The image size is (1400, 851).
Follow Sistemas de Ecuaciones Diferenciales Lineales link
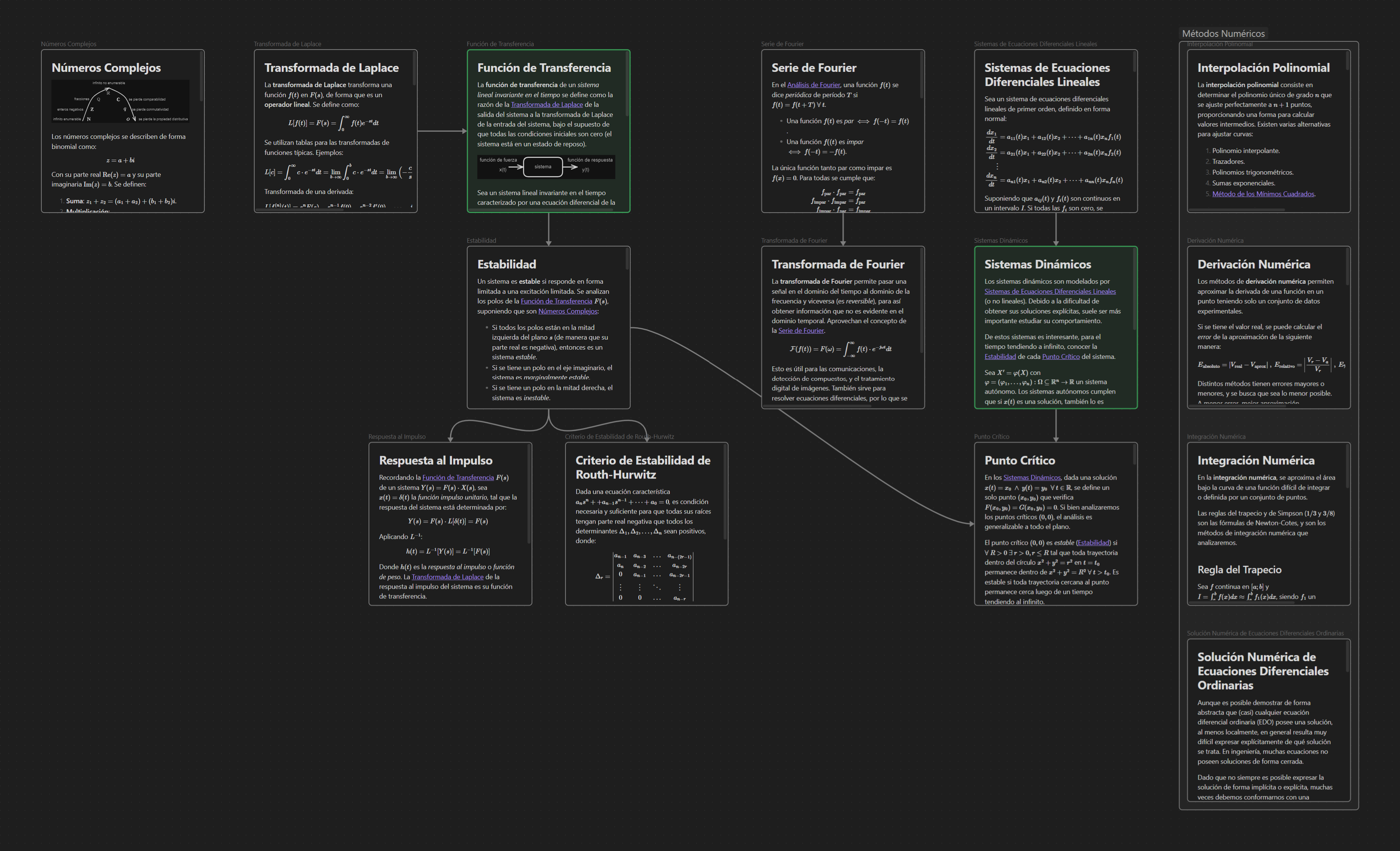click(1050, 292)
